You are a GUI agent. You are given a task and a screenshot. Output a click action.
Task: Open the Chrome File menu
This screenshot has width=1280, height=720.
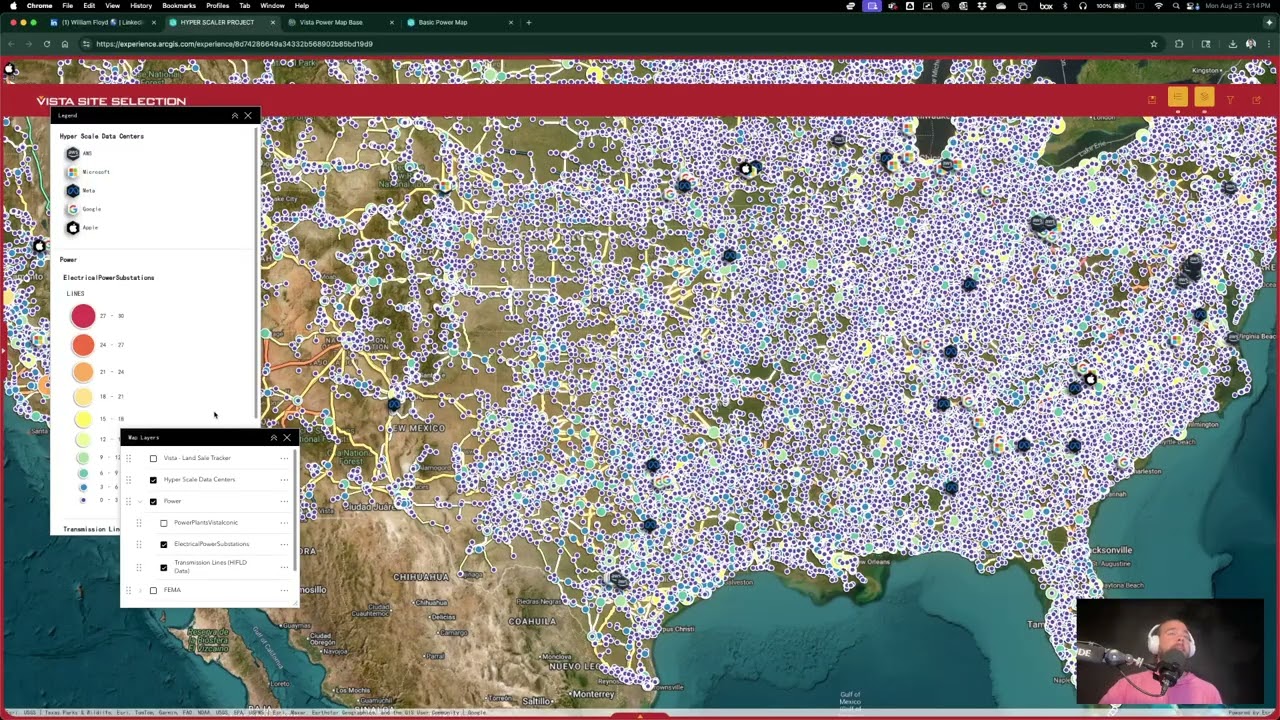click(x=70, y=6)
